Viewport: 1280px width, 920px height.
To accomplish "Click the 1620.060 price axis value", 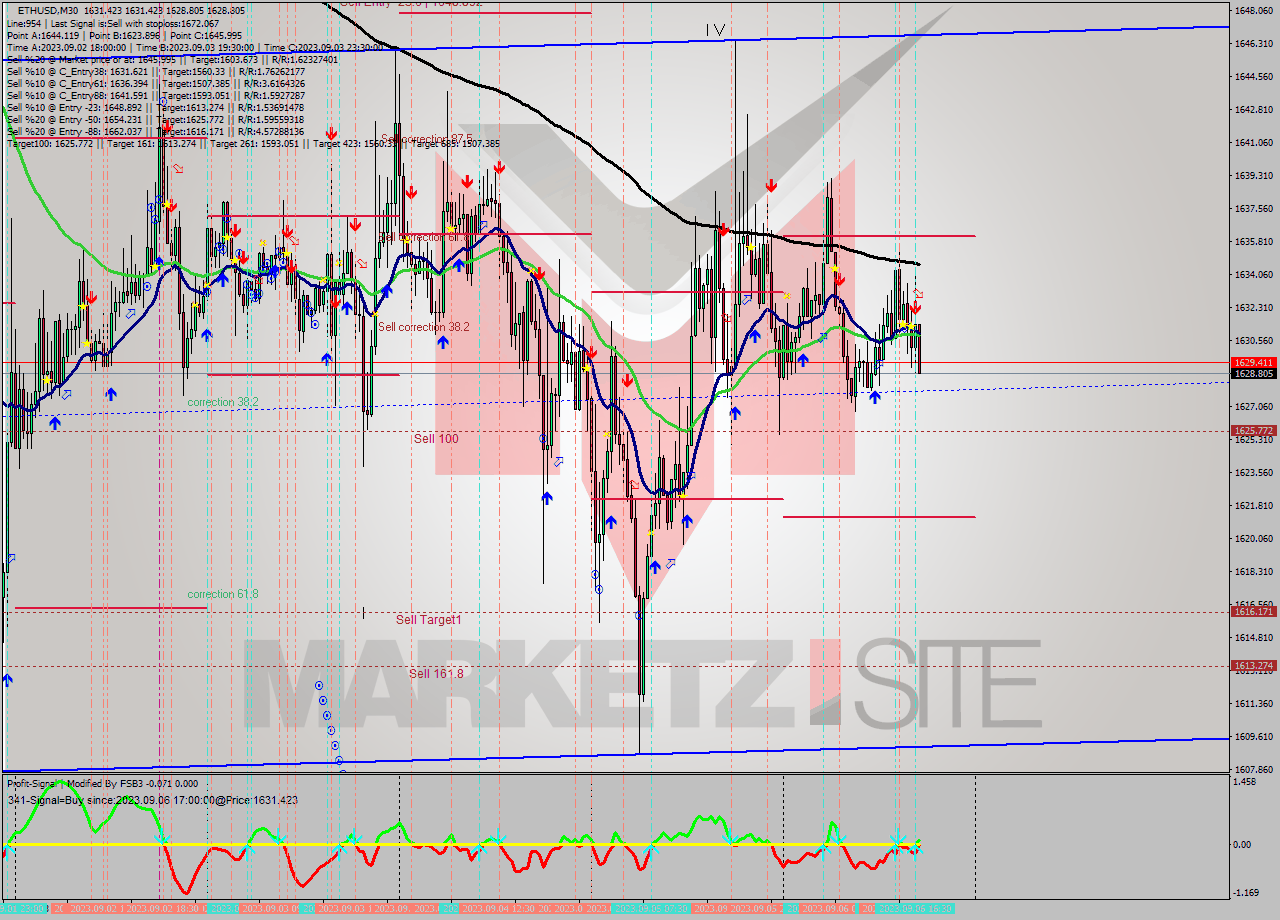I will pos(1253,539).
